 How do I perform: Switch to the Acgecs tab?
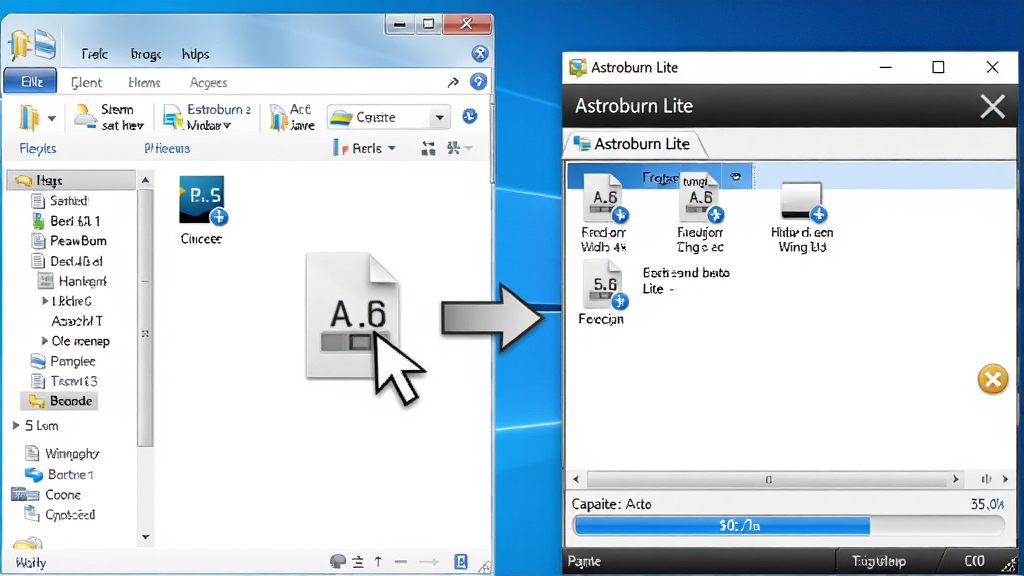tap(208, 82)
